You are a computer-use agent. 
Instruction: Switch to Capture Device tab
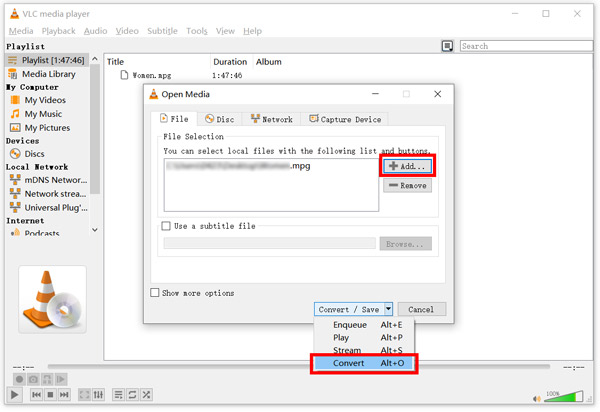point(345,119)
